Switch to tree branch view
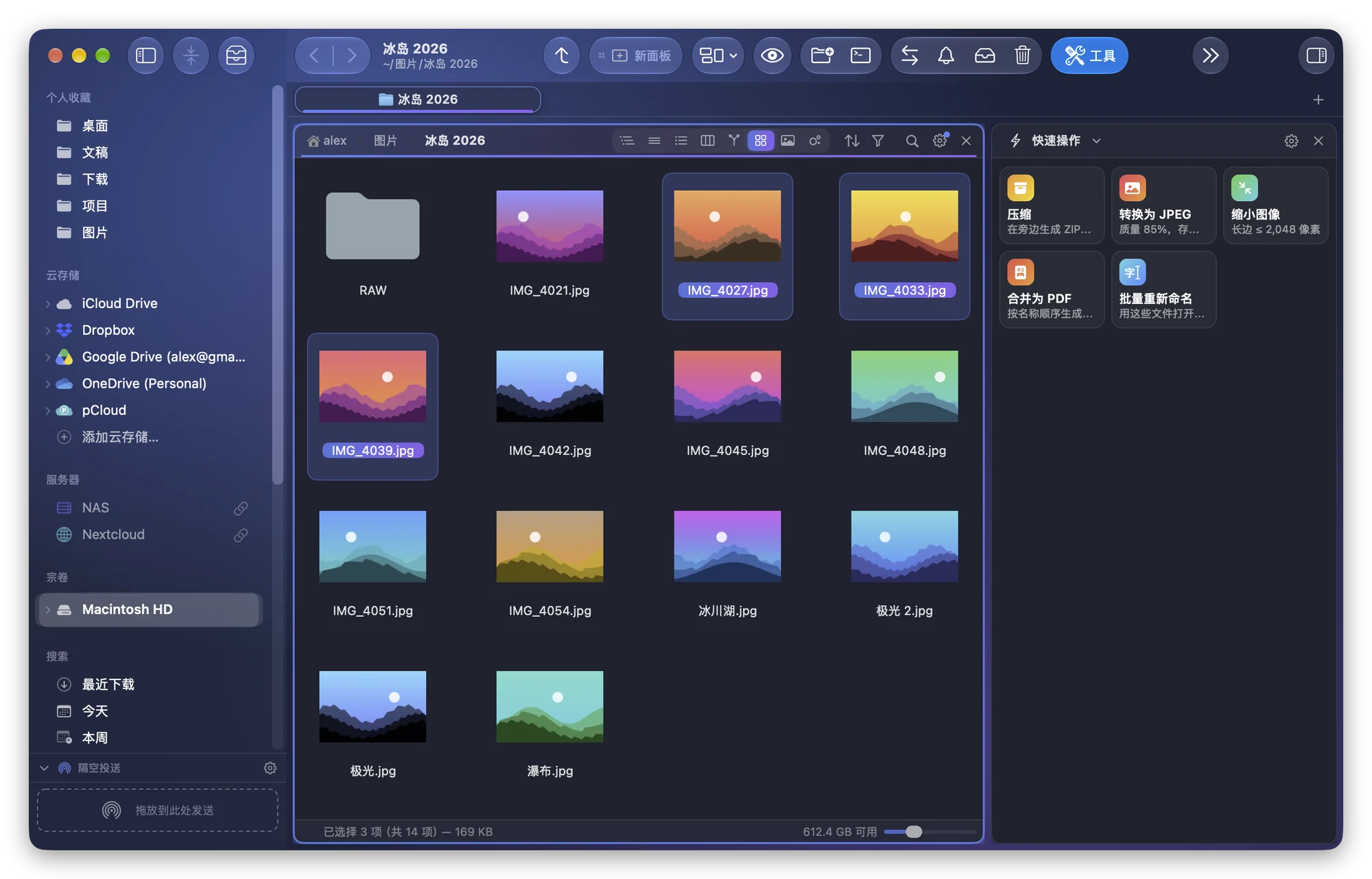Viewport: 1372px width, 879px height. (x=734, y=141)
